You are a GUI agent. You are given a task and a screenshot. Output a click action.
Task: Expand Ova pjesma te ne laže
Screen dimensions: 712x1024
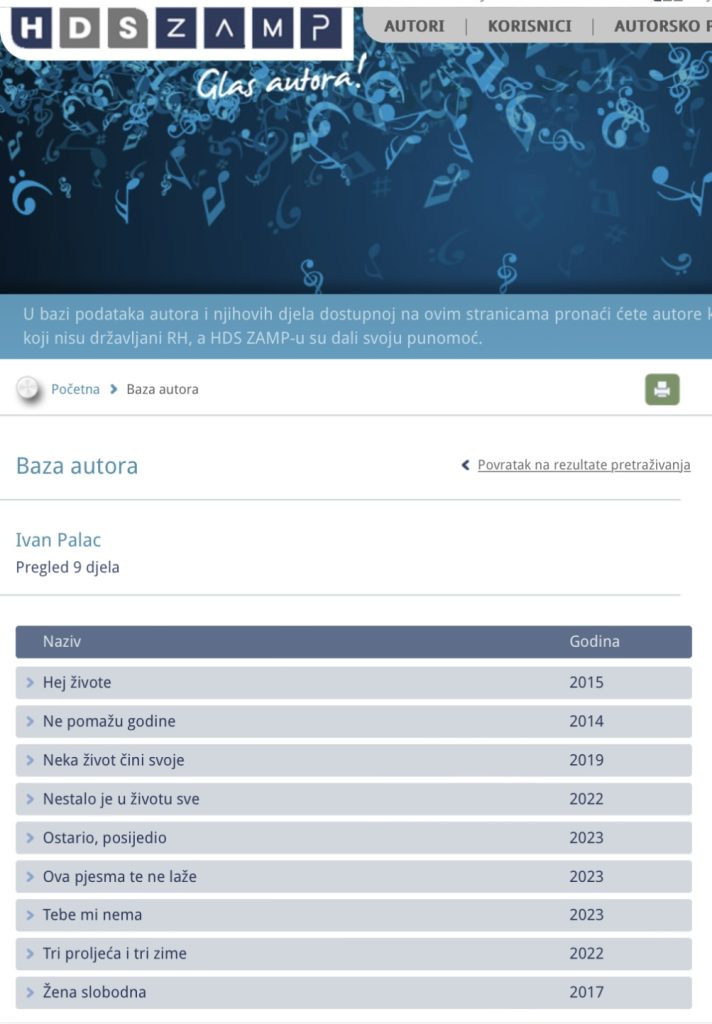353,876
